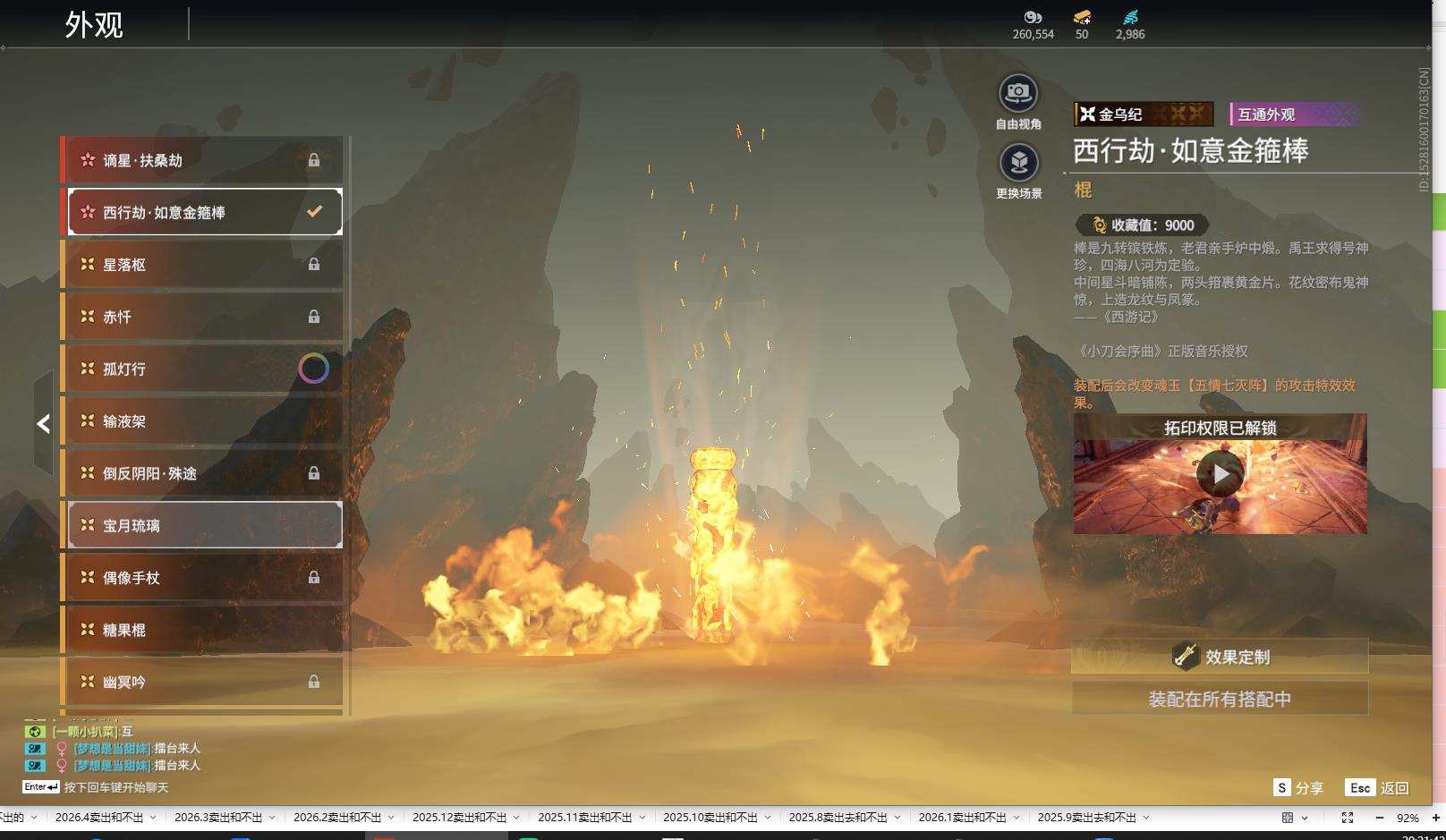Click the weapon icon beside 宝月琉璃
This screenshot has width=1446, height=840.
(x=88, y=525)
